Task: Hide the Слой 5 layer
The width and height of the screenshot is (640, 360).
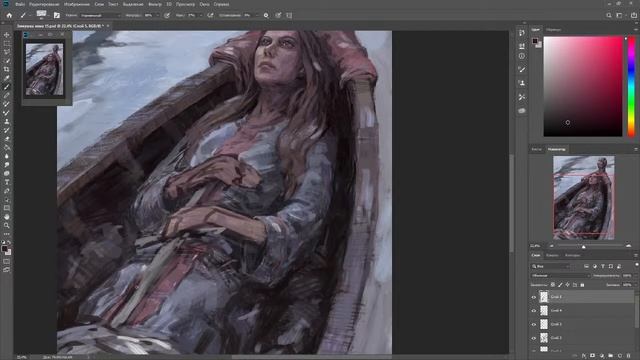Action: tap(533, 297)
